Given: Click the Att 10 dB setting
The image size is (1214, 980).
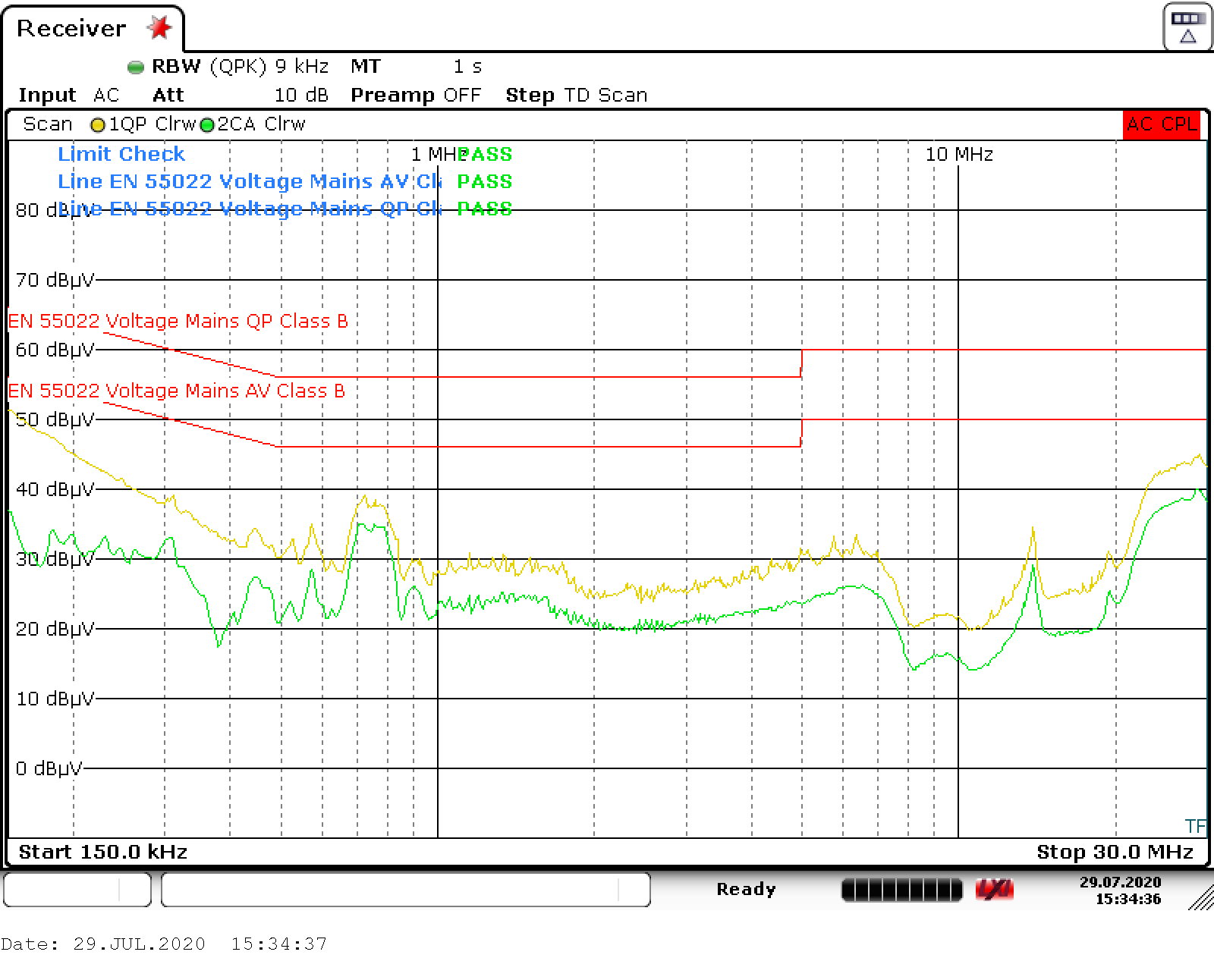Looking at the screenshot, I should 241,96.
